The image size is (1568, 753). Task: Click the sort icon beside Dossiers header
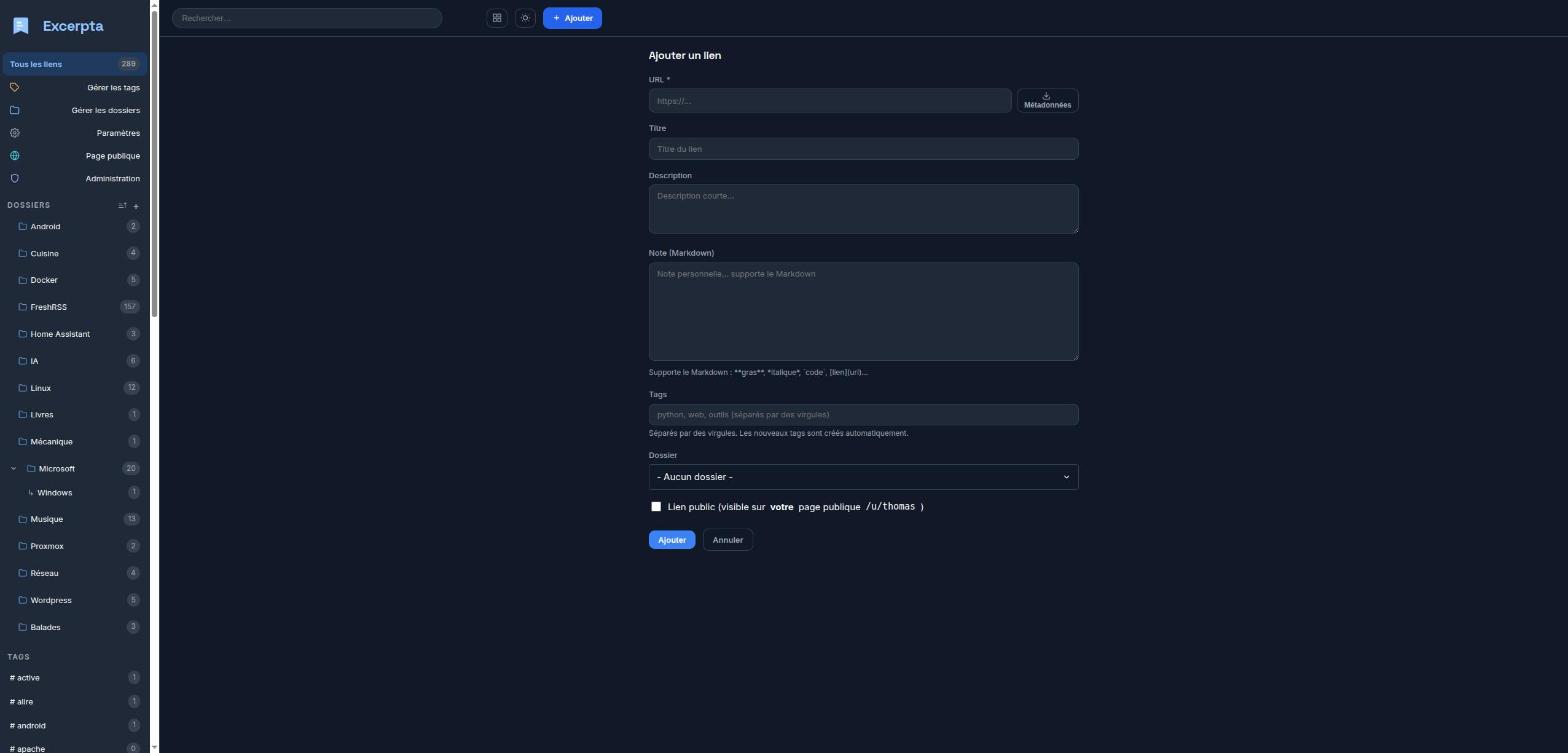[122, 206]
